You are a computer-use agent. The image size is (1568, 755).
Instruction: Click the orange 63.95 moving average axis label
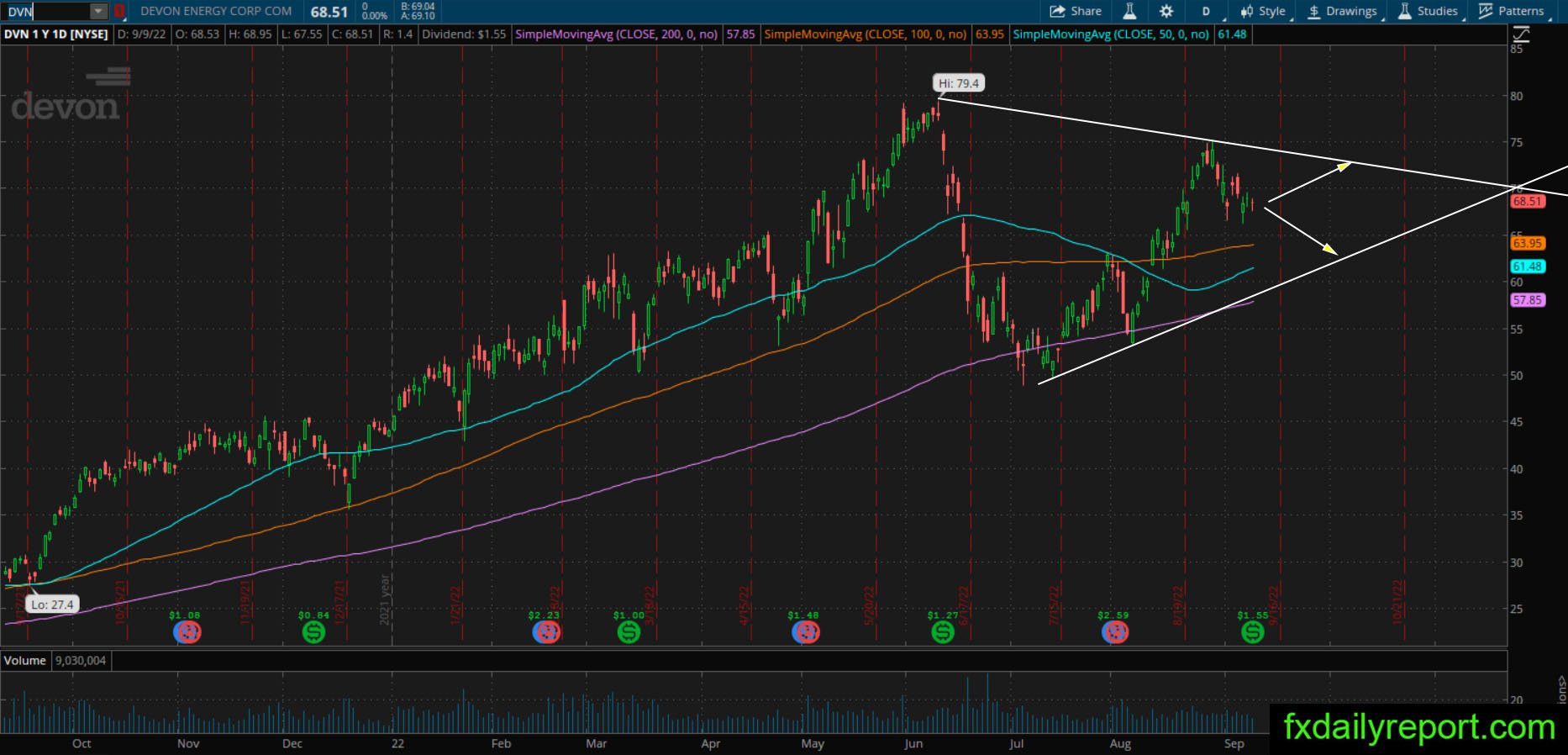click(x=1528, y=244)
